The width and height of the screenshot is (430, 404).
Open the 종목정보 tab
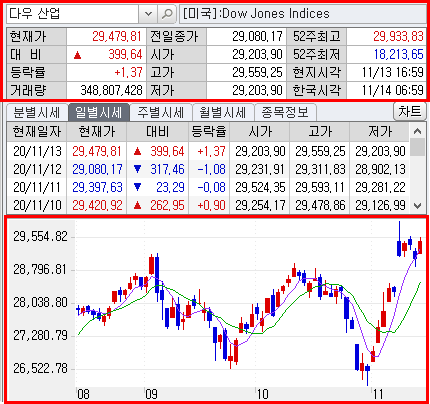pos(285,113)
